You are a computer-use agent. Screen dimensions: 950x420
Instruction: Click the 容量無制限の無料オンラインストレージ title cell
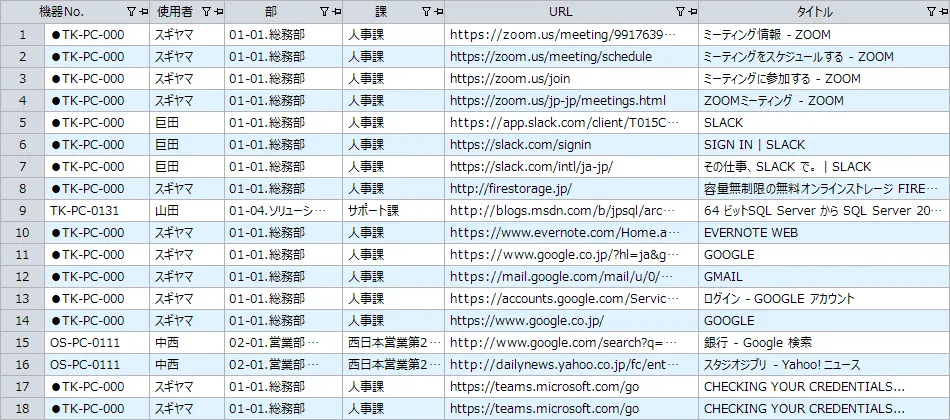[824, 188]
